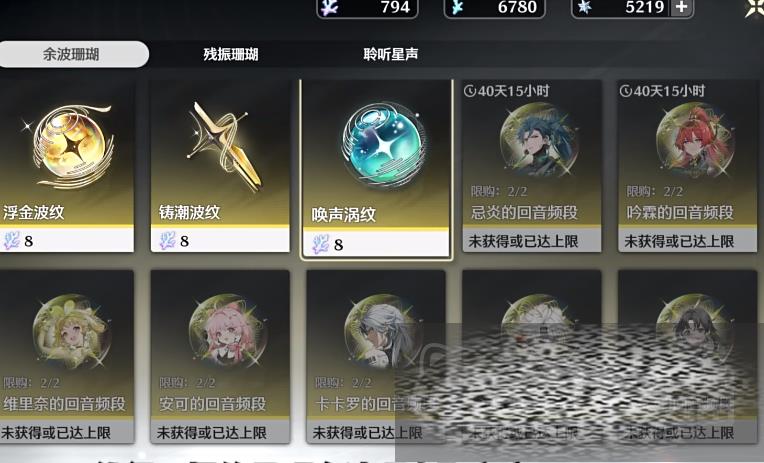Click the 6780 currency counter

pyautogui.click(x=495, y=8)
